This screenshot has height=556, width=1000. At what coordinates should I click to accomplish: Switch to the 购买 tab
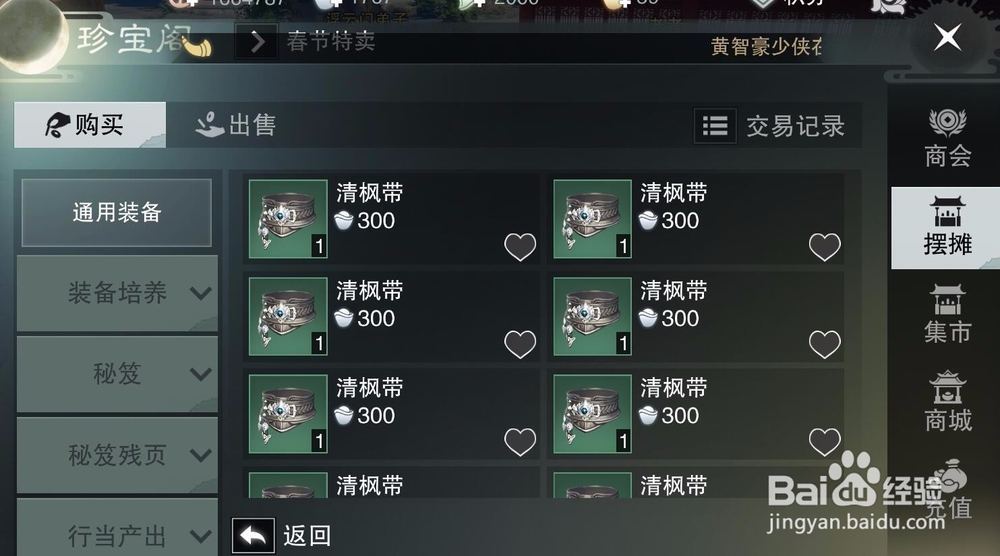click(x=90, y=125)
